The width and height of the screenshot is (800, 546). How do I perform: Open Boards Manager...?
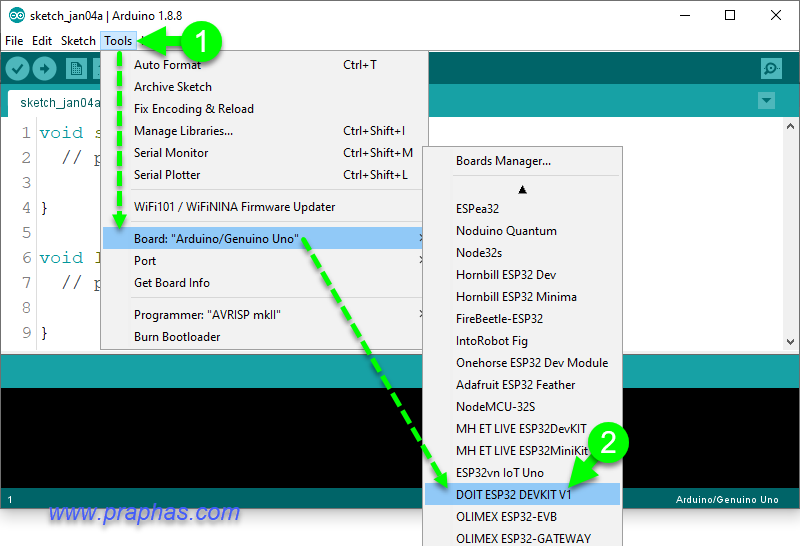(522, 161)
